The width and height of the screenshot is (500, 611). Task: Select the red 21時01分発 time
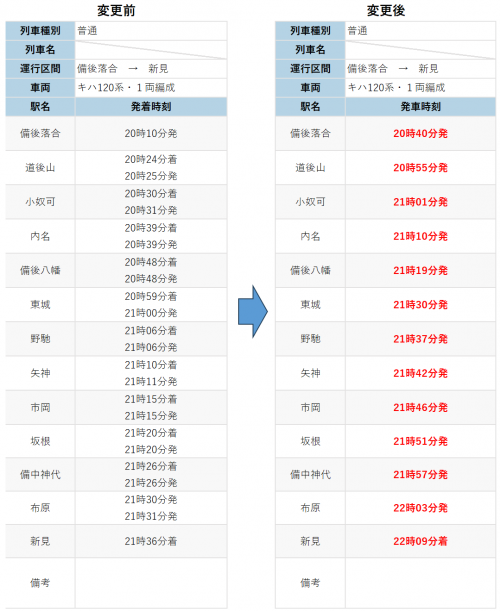pos(420,202)
